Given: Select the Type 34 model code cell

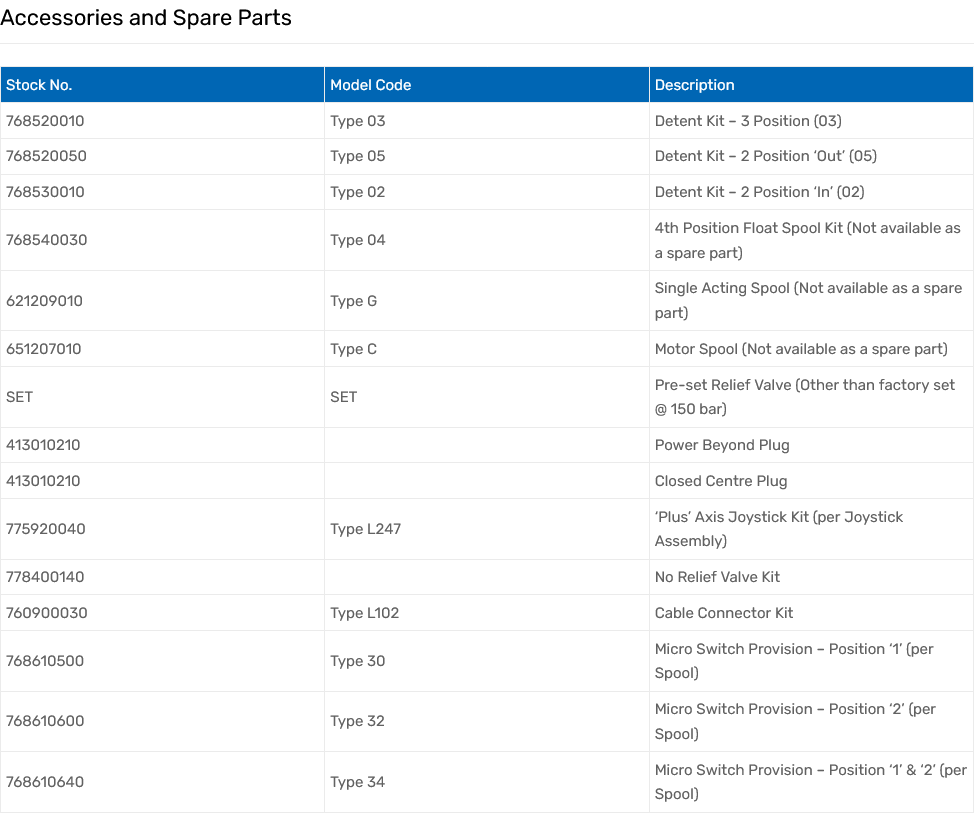Looking at the screenshot, I should [357, 782].
